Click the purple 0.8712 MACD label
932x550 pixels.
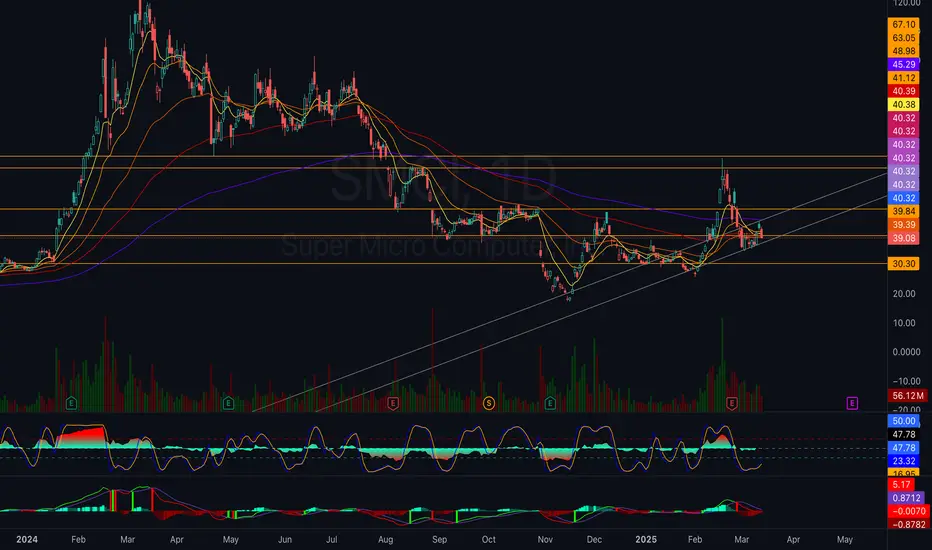click(x=906, y=498)
